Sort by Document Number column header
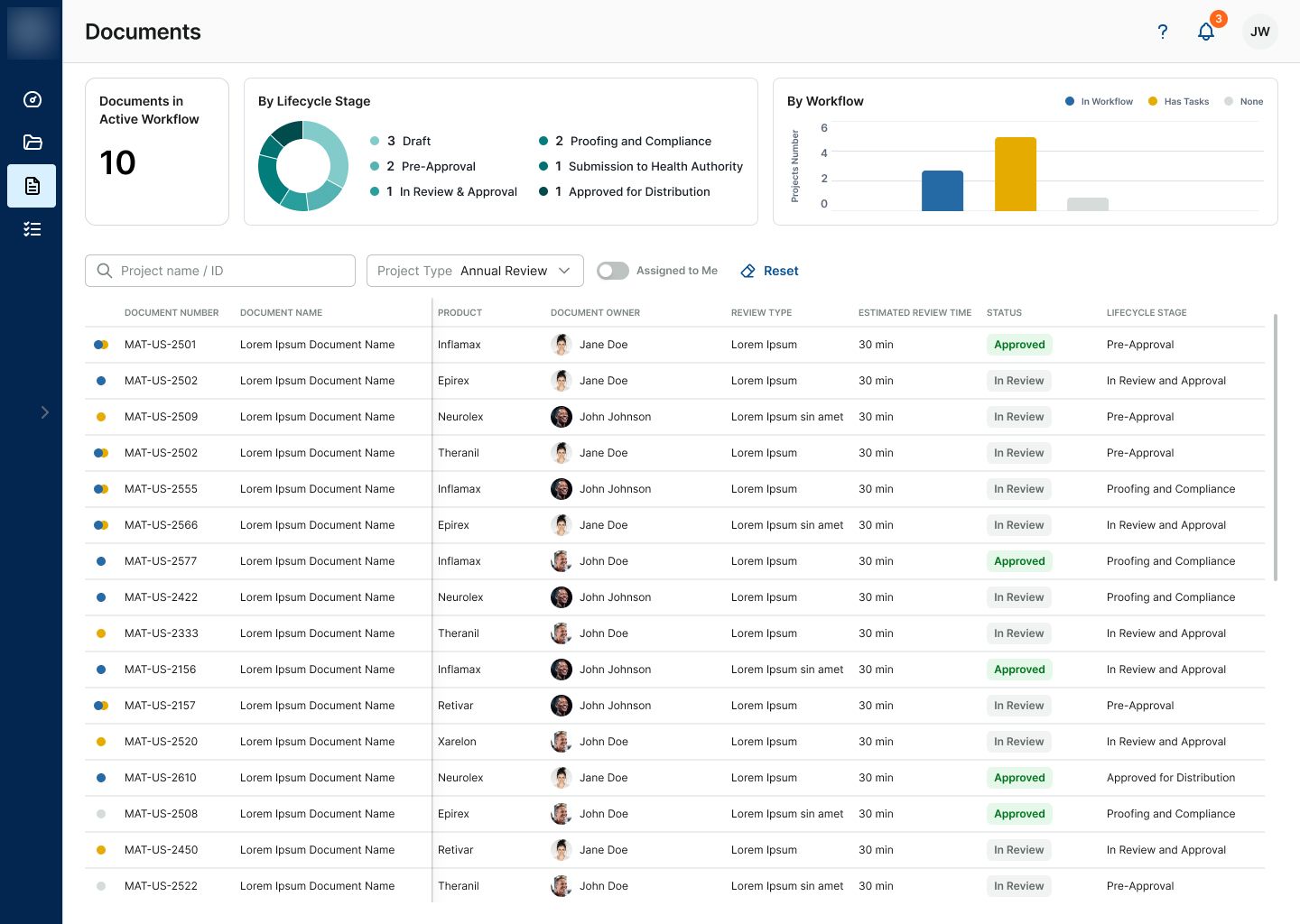The image size is (1300, 924). pyautogui.click(x=172, y=313)
